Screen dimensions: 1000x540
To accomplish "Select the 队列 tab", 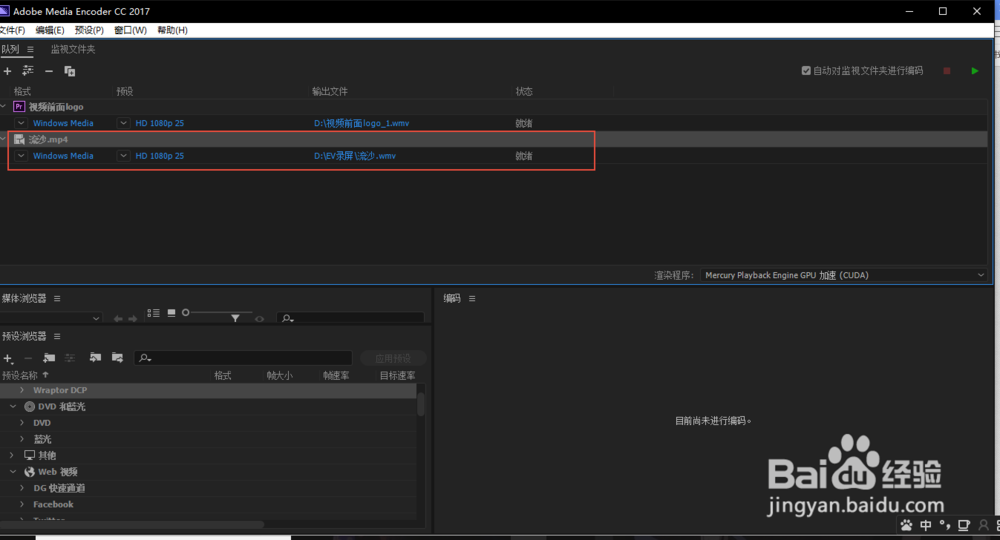I will [10, 49].
